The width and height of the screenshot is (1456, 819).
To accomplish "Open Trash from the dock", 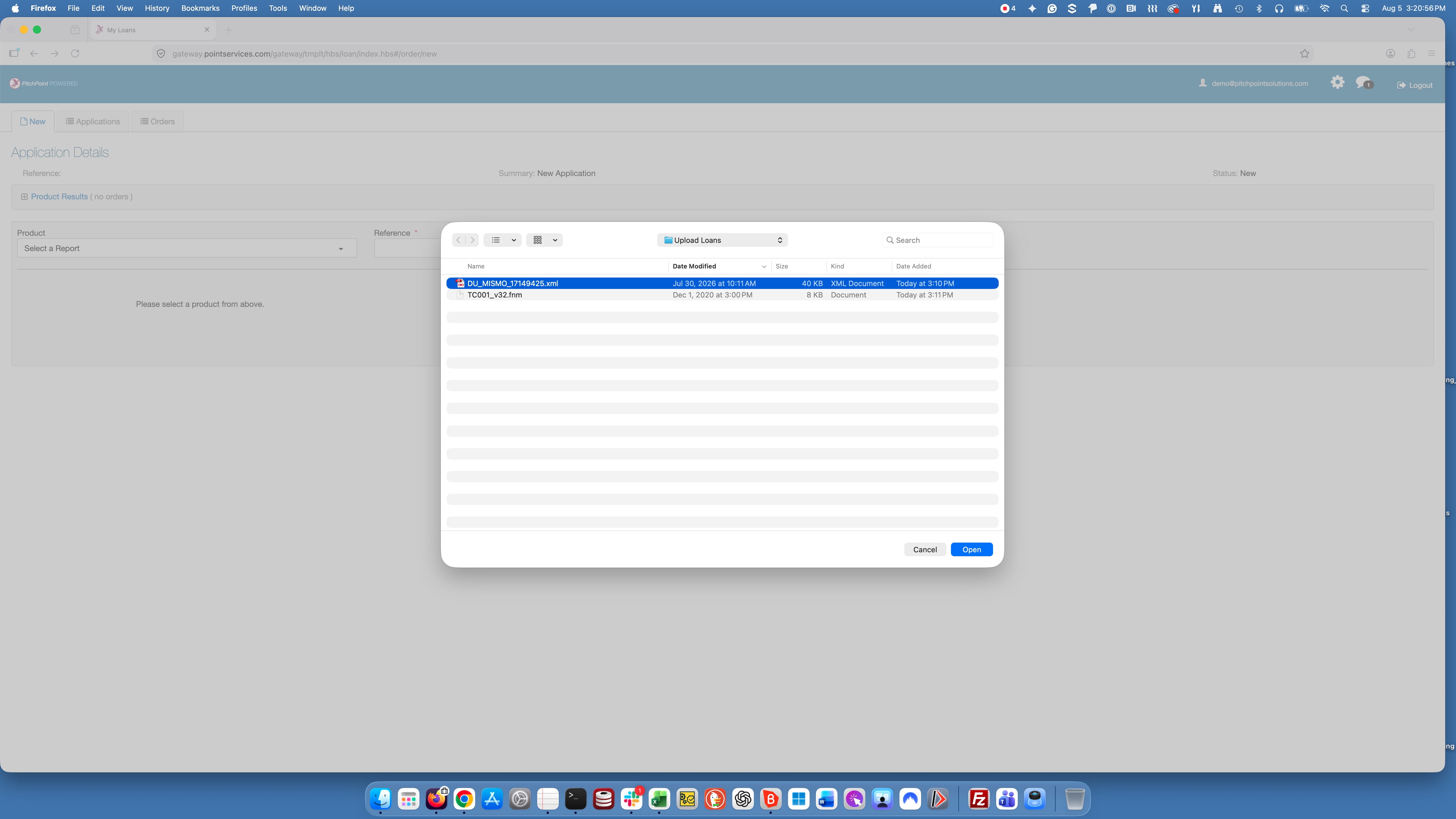I will pos(1074,799).
